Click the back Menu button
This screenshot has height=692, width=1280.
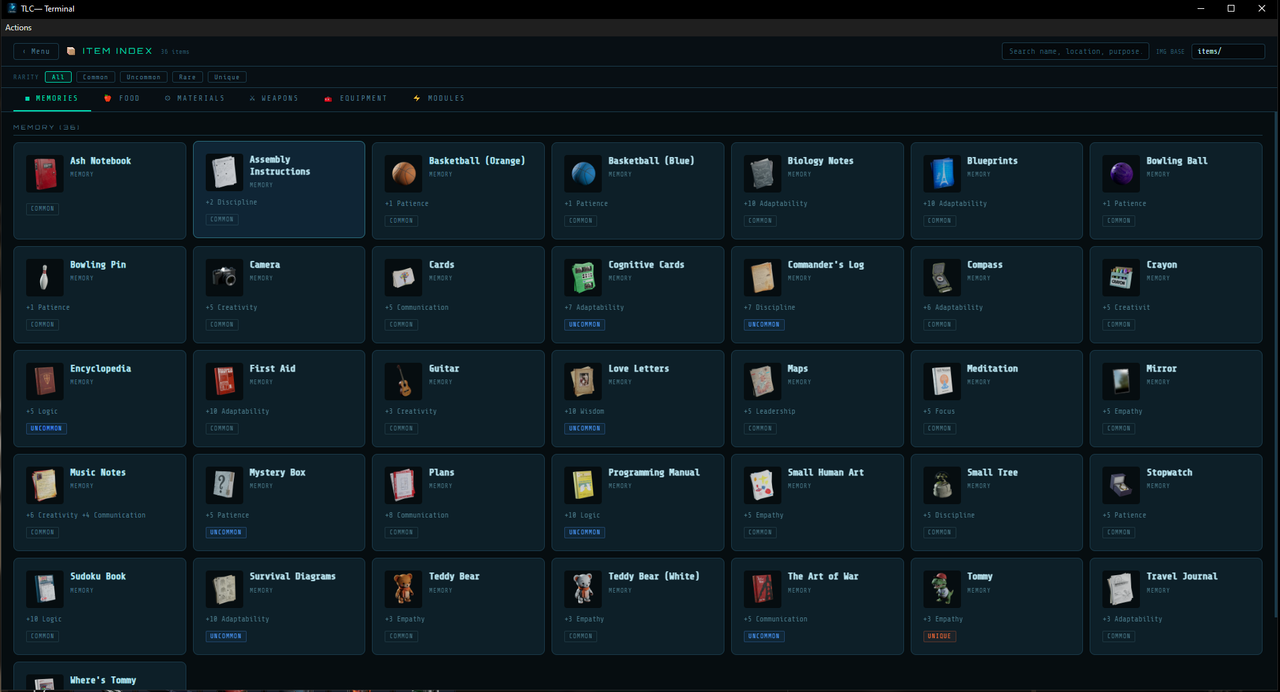pyautogui.click(x=36, y=51)
